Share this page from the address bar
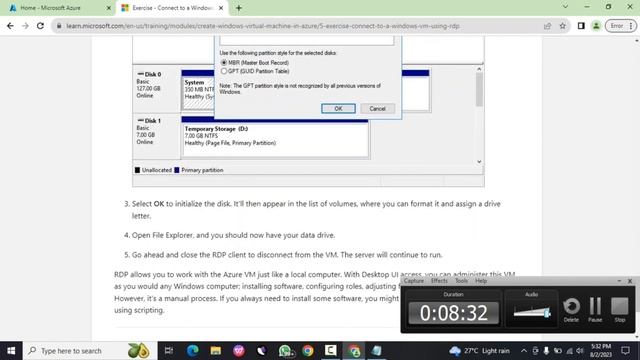Screen dimensions: 640x360 [x=547, y=26]
